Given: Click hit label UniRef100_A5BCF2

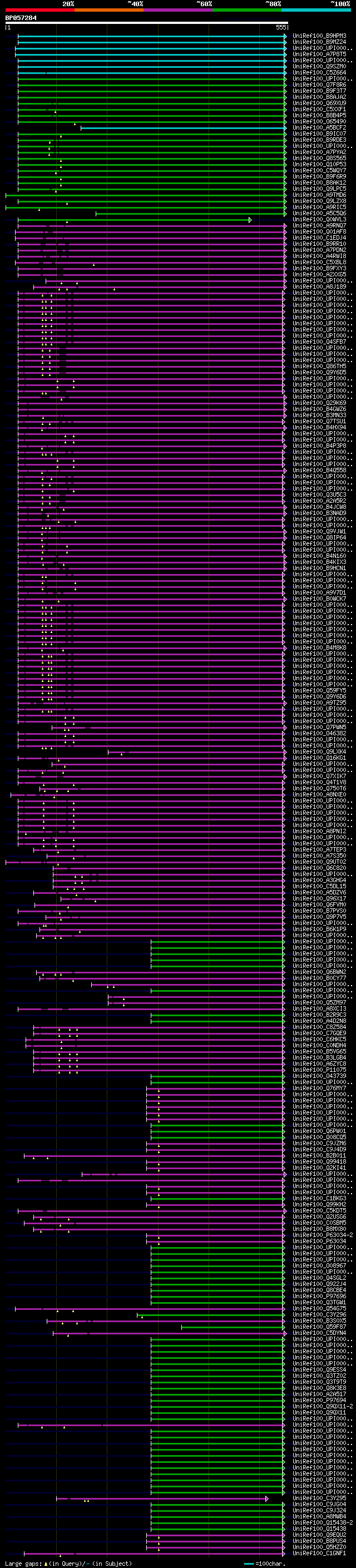Looking at the screenshot, I should pos(319,128).
